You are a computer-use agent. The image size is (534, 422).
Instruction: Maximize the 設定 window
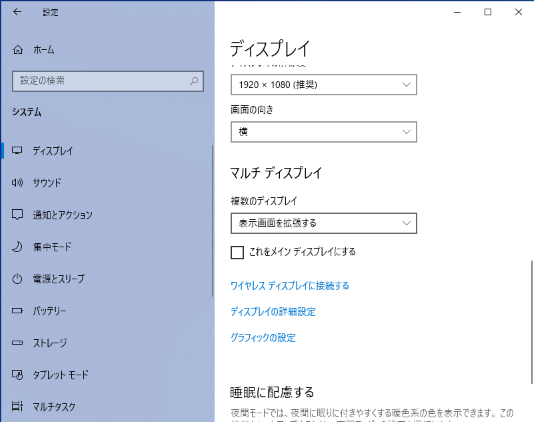[x=488, y=12]
